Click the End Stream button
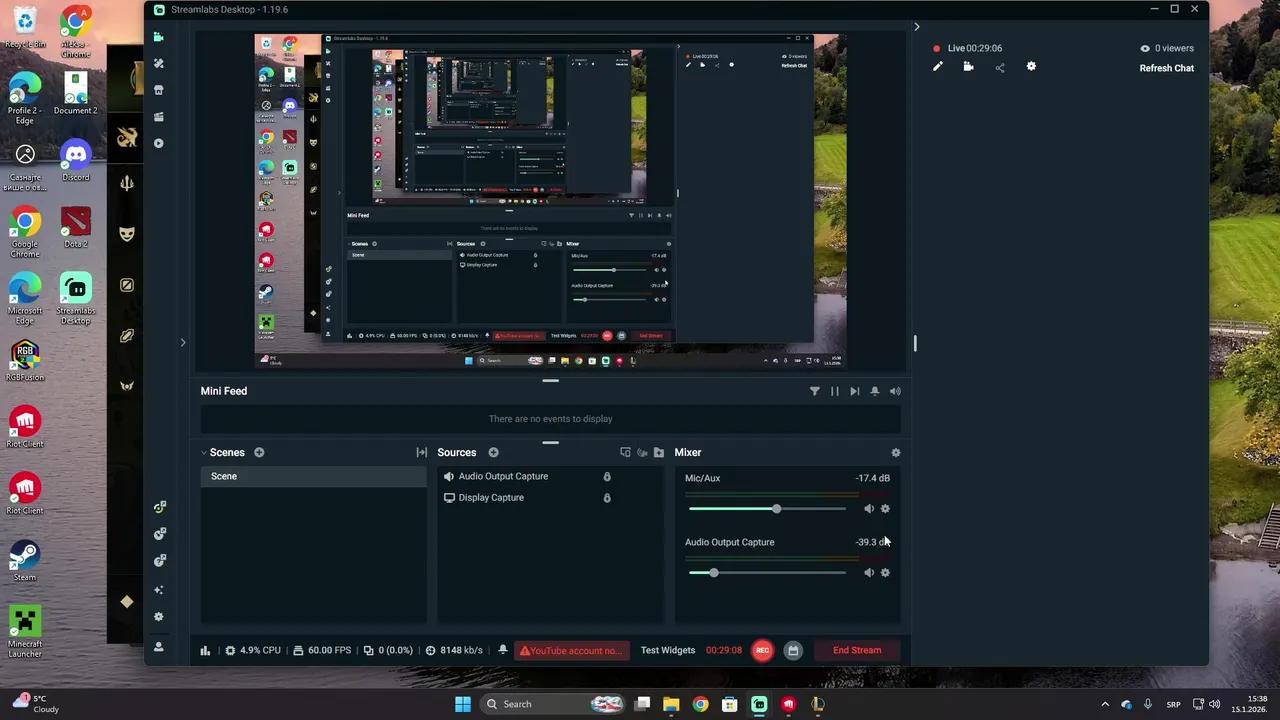 (x=857, y=651)
